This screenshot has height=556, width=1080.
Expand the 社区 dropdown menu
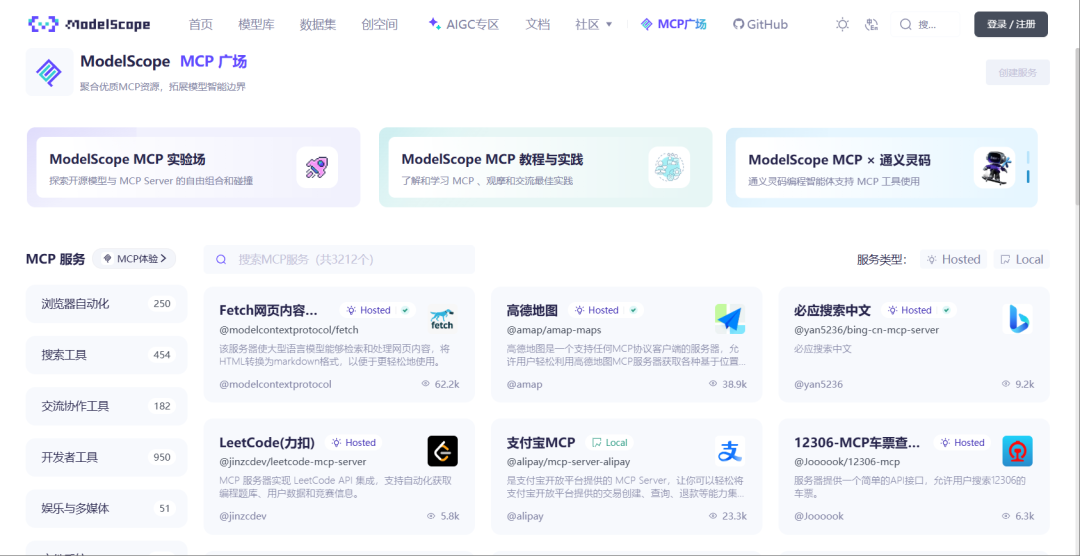(594, 25)
